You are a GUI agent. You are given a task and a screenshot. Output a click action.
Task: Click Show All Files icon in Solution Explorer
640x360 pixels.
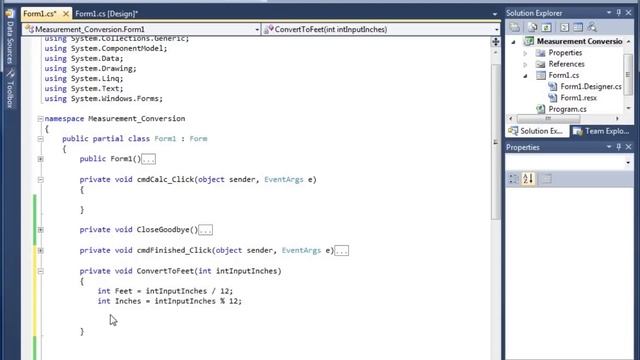coord(532,27)
